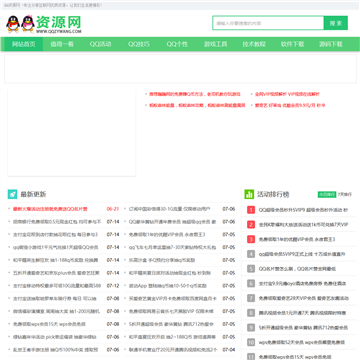Open the 绿钻嘉年华活动 pick幸运福袋 post

pos(55,337)
